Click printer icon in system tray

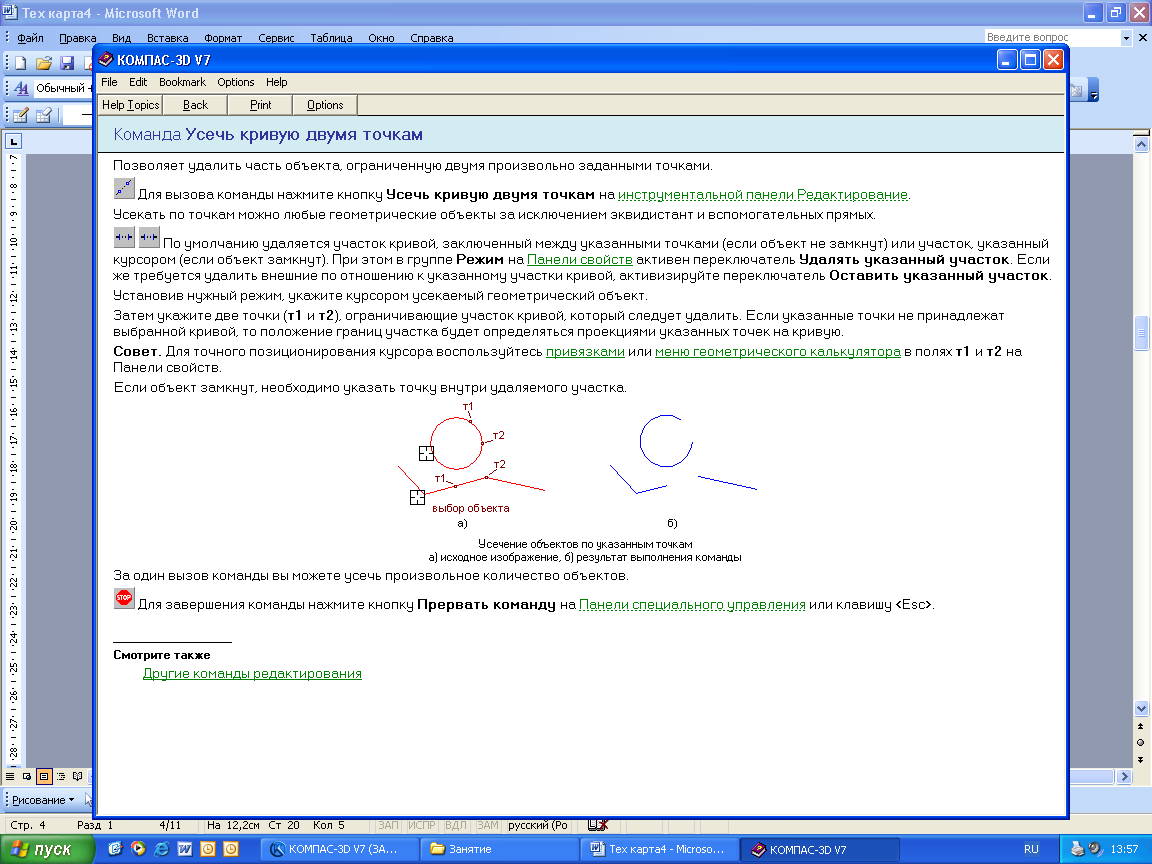click(x=1077, y=849)
